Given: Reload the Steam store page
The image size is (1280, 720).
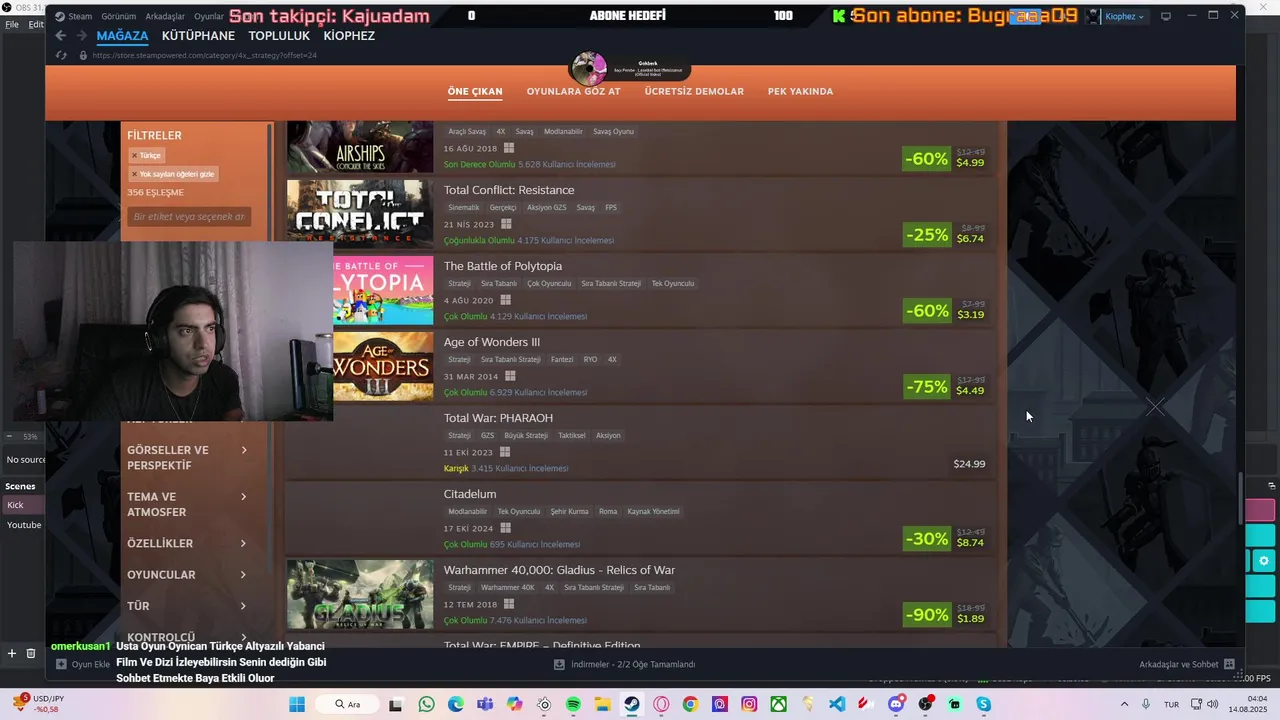Looking at the screenshot, I should tap(61, 56).
